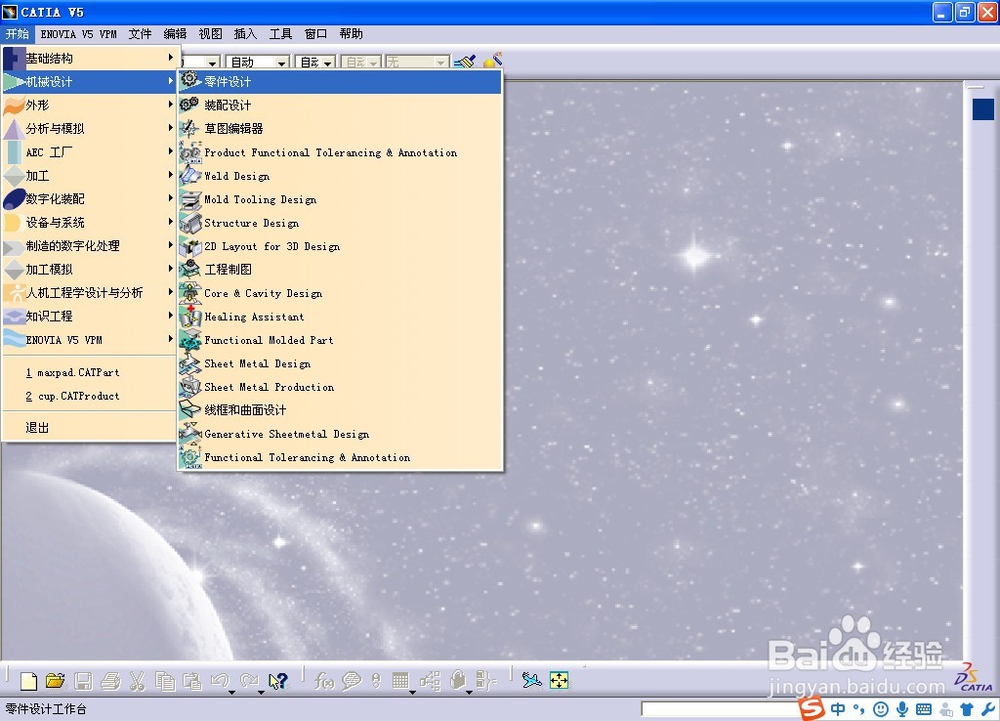Screen dimensions: 1000x721
Task: Open the 编辑 Edit menu
Action: (175, 34)
